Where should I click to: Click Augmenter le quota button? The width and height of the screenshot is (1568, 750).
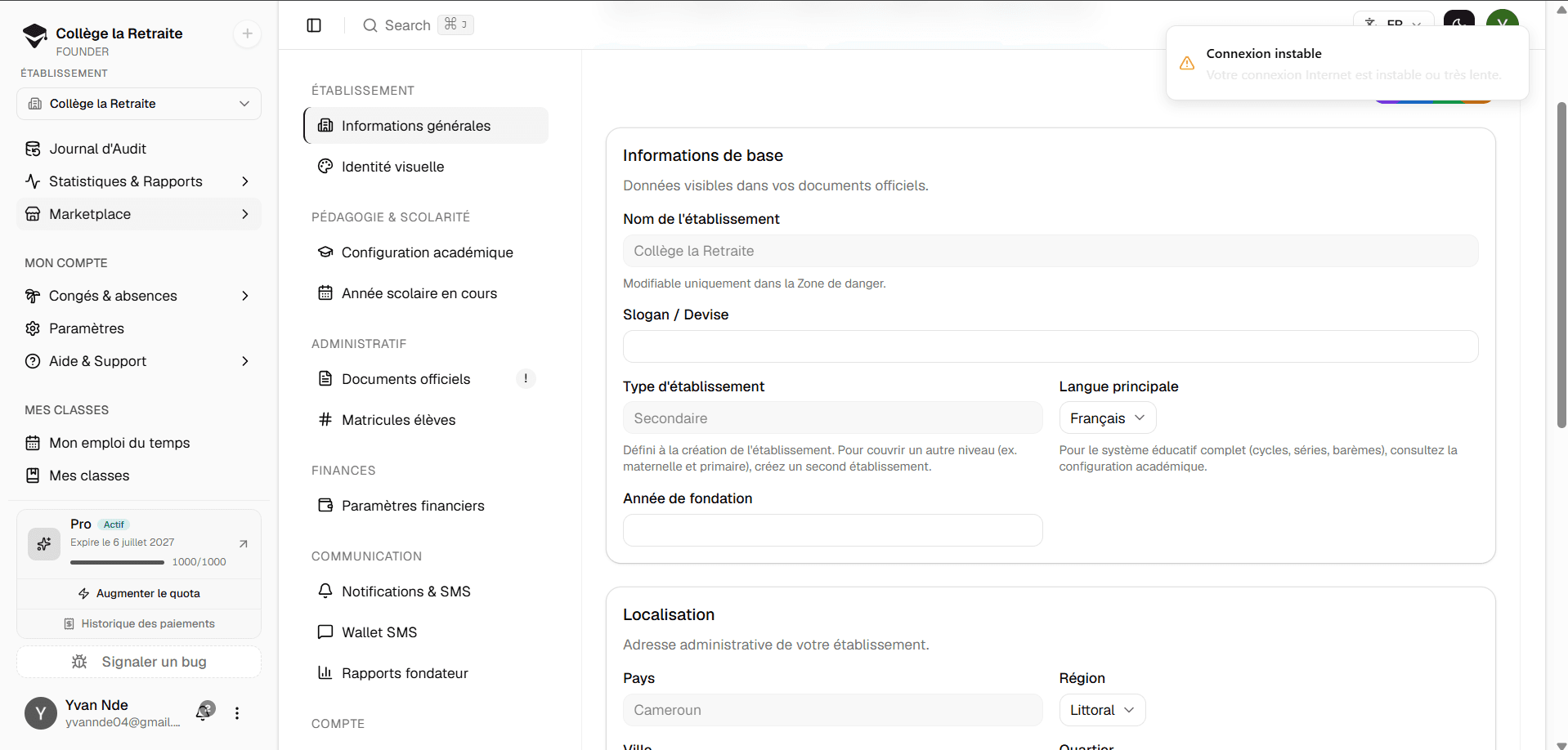(x=139, y=594)
